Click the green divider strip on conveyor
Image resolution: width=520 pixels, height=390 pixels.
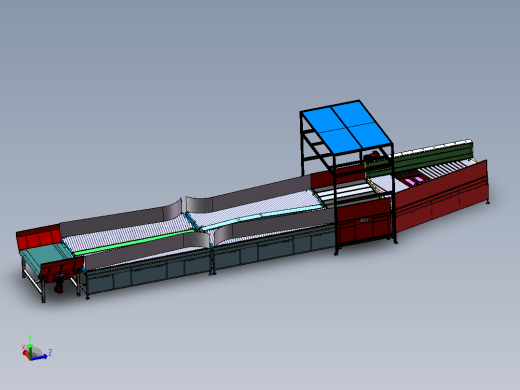[133, 242]
